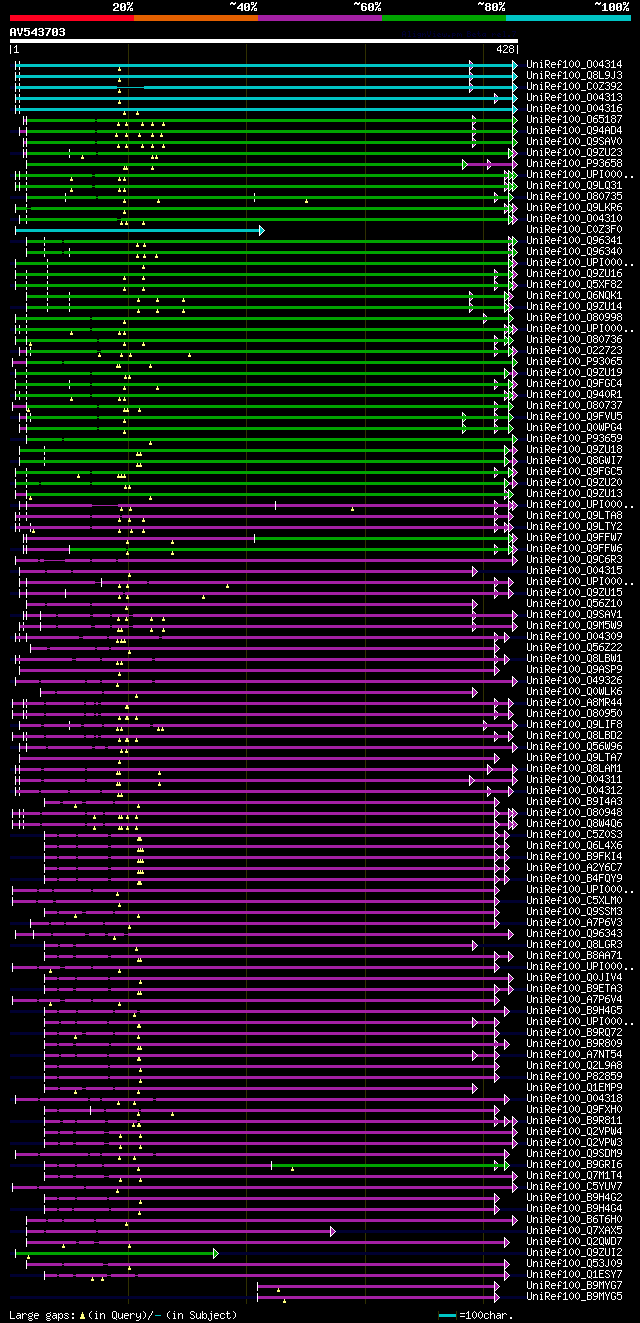This screenshot has width=640, height=1323.
Task: Select hit label UniRef100_P93658
Action: pos(575,164)
